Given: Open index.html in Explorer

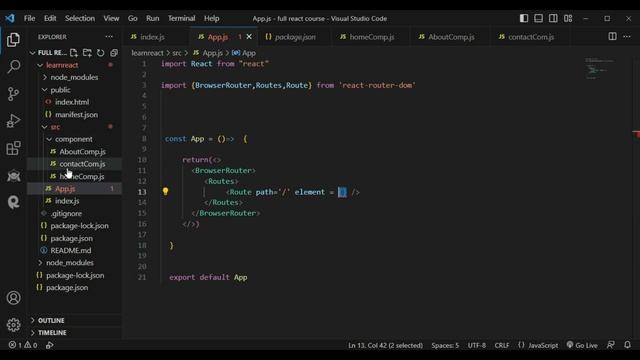Looking at the screenshot, I should coord(72,102).
